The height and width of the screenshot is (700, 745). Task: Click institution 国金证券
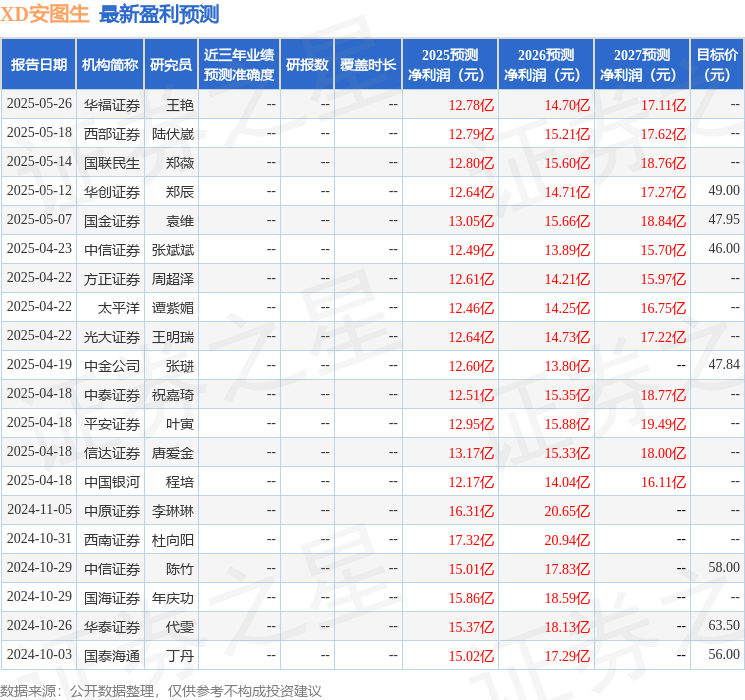(x=112, y=221)
